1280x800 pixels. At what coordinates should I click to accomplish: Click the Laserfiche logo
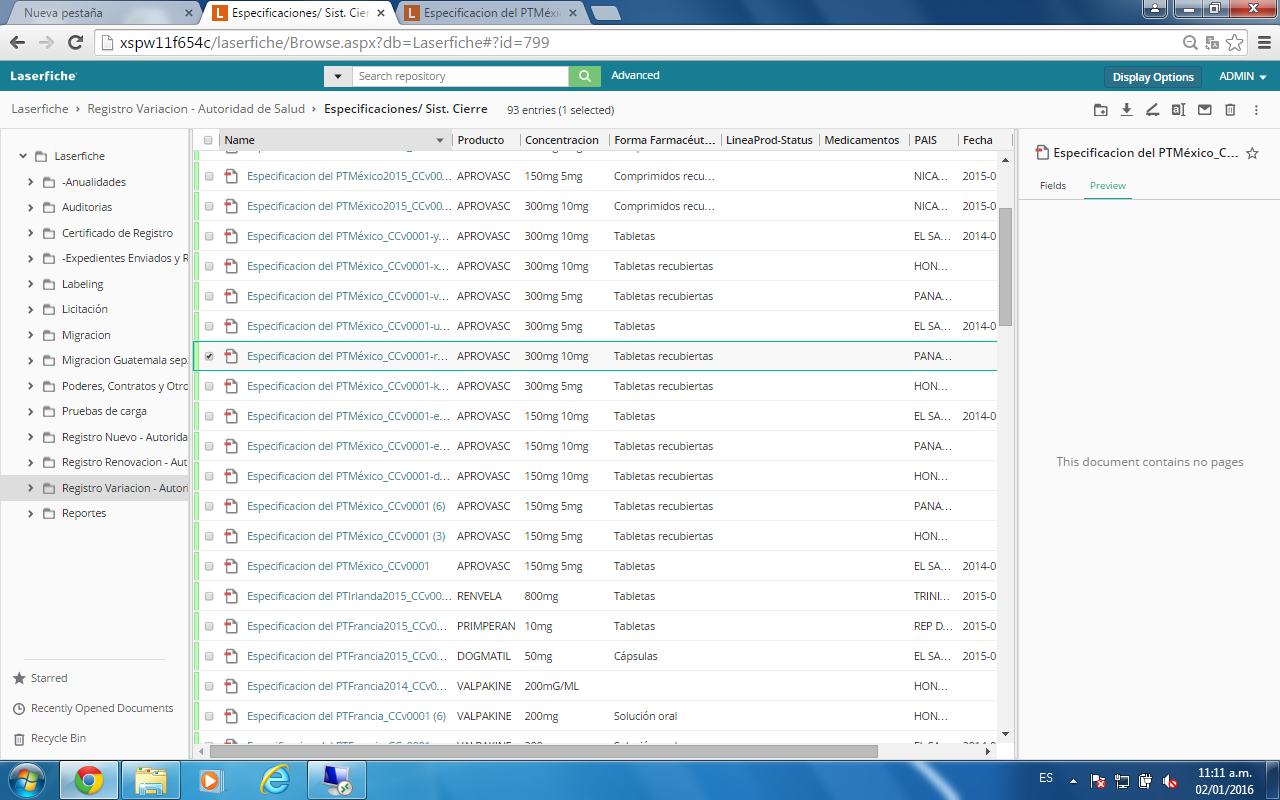pos(43,76)
